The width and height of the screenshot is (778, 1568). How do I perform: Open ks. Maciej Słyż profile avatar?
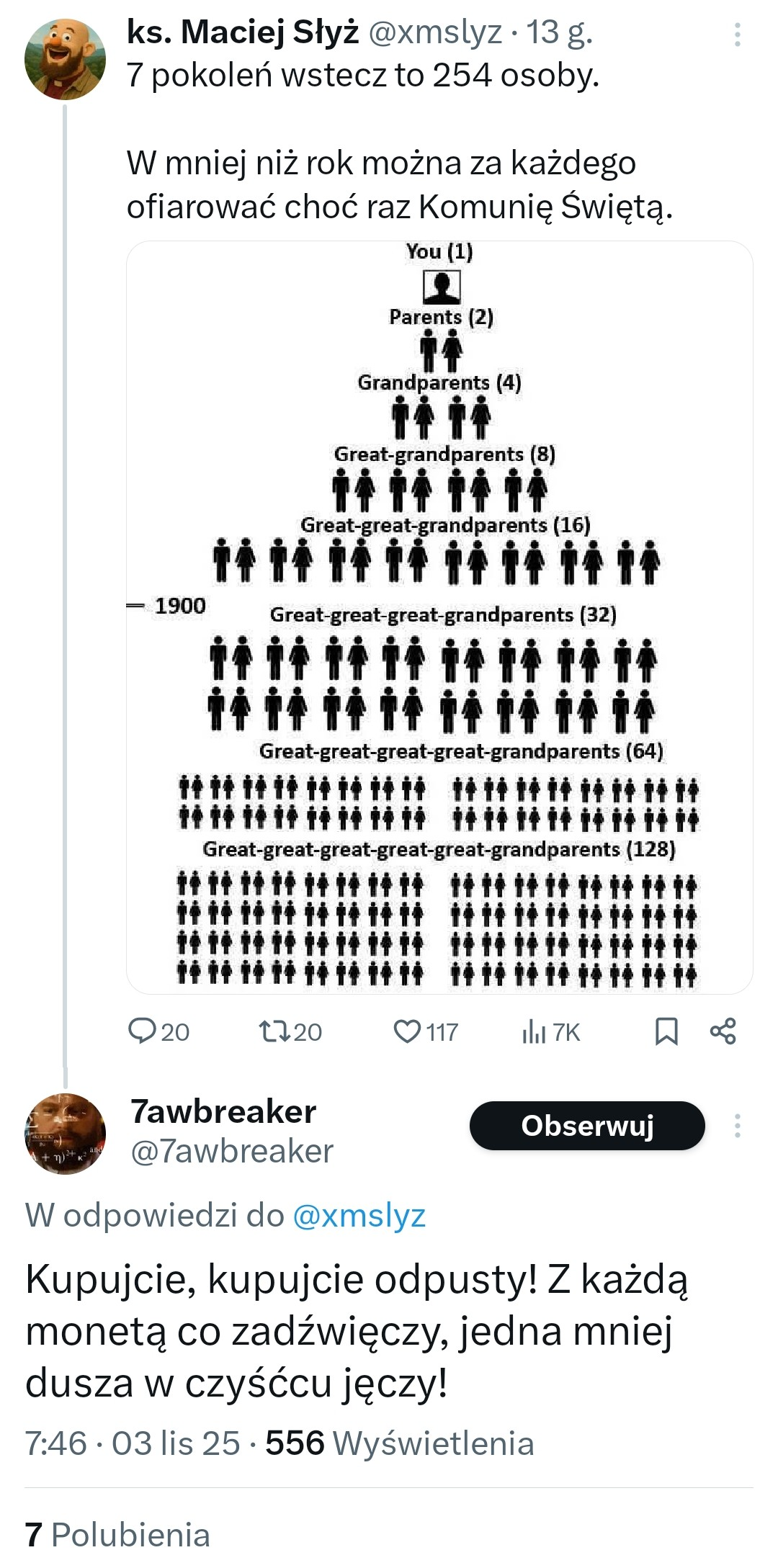tap(65, 59)
